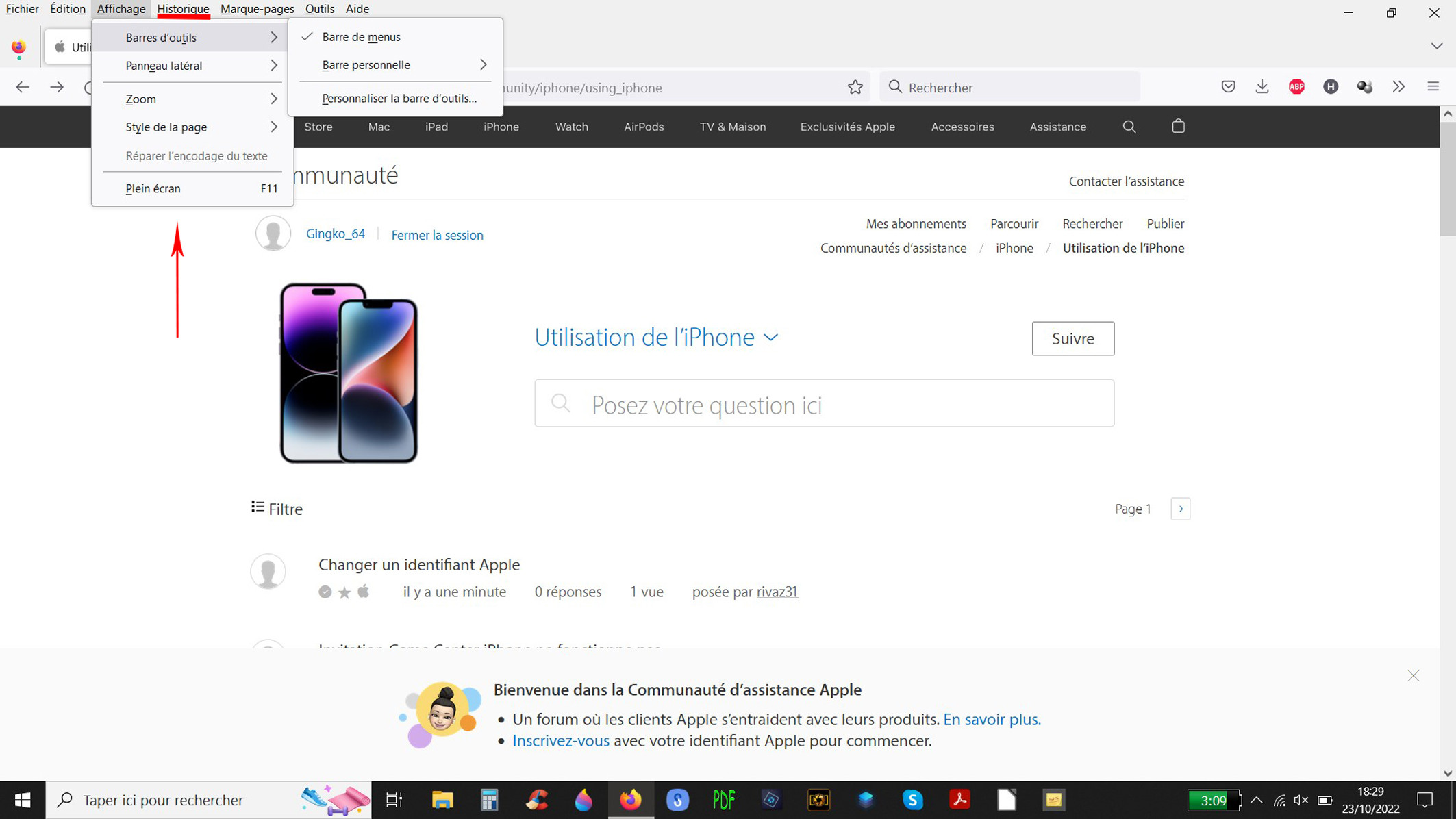Open the Pocket save icon
1456x819 pixels.
pyautogui.click(x=1228, y=87)
